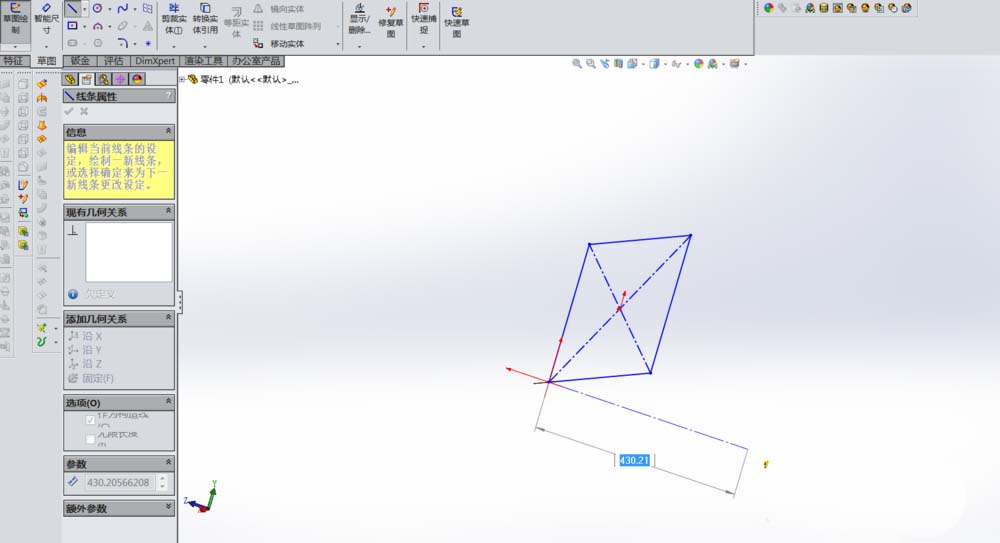Switch to the 钣金 tab
Viewport: 1000px width, 543px height.
(80, 61)
